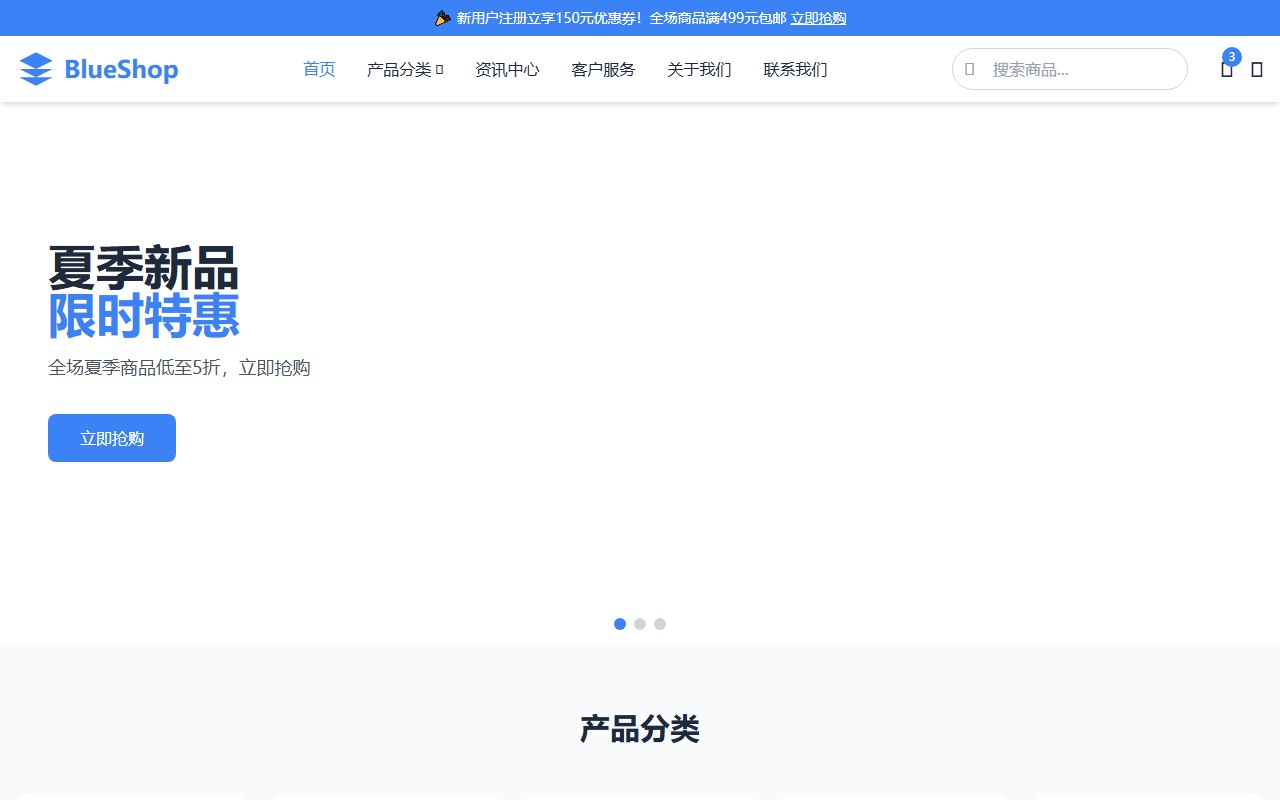1280x800 pixels.
Task: Open the 客户服务 menu item
Action: (x=603, y=69)
